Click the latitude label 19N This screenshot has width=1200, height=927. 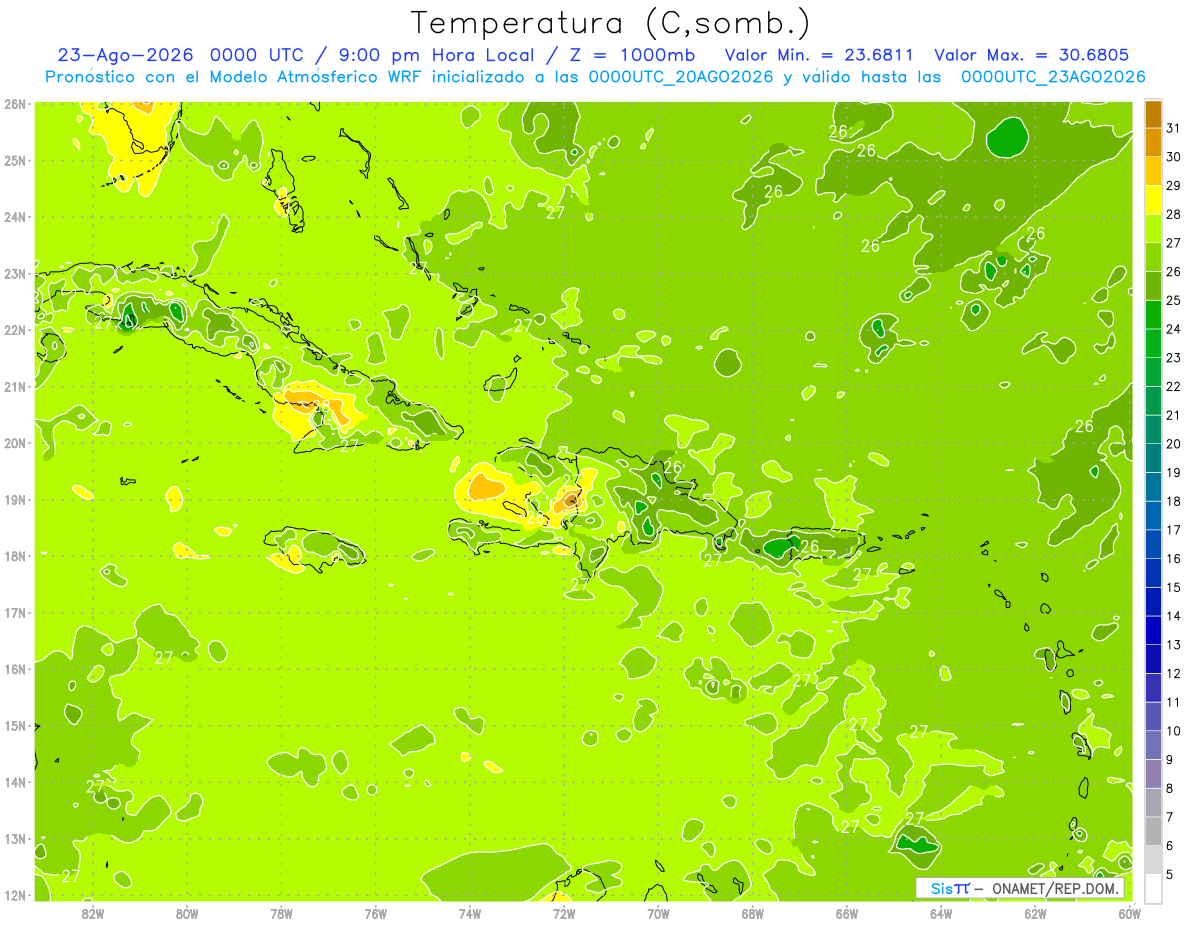(x=15, y=500)
